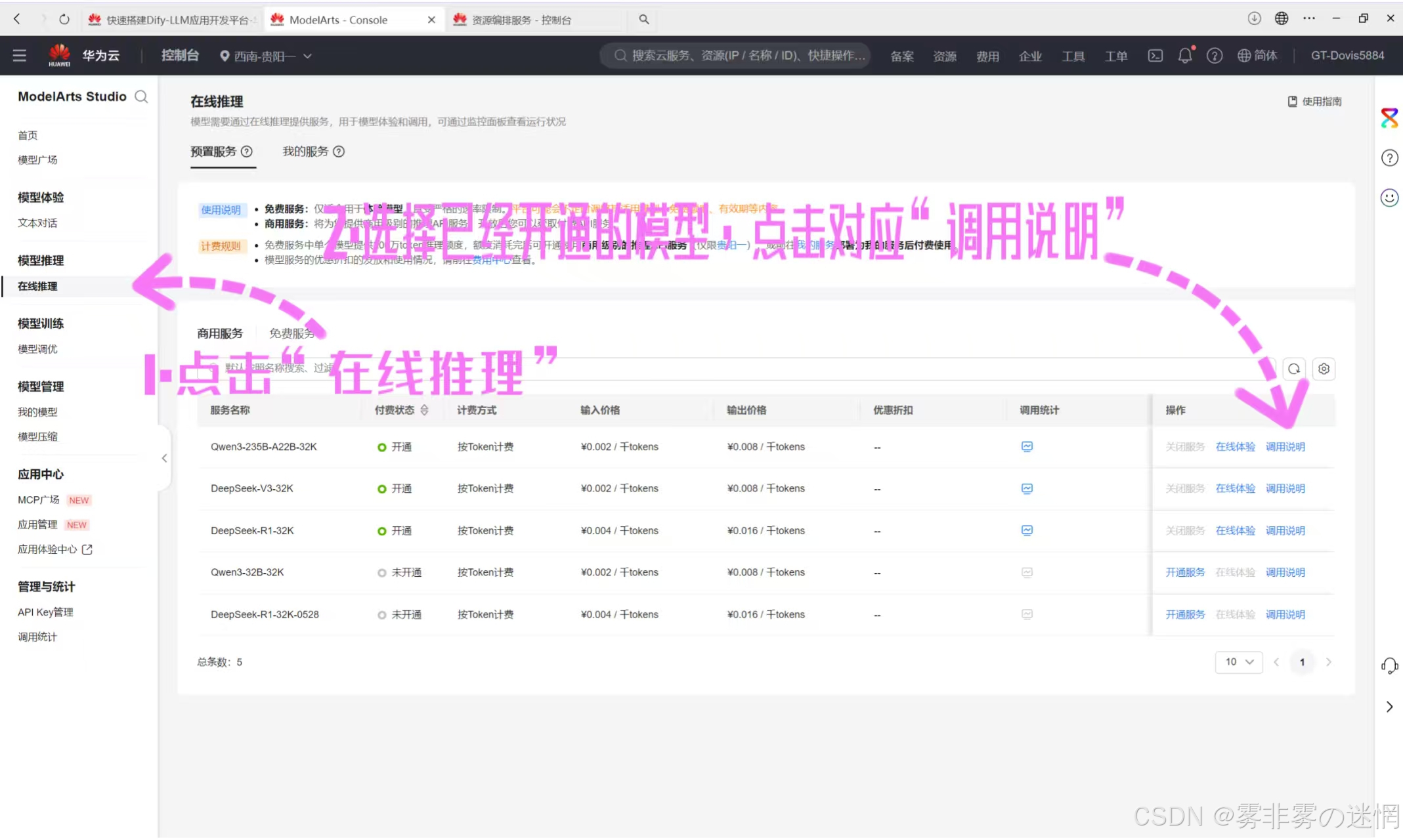Open table column settings gear

point(1324,369)
